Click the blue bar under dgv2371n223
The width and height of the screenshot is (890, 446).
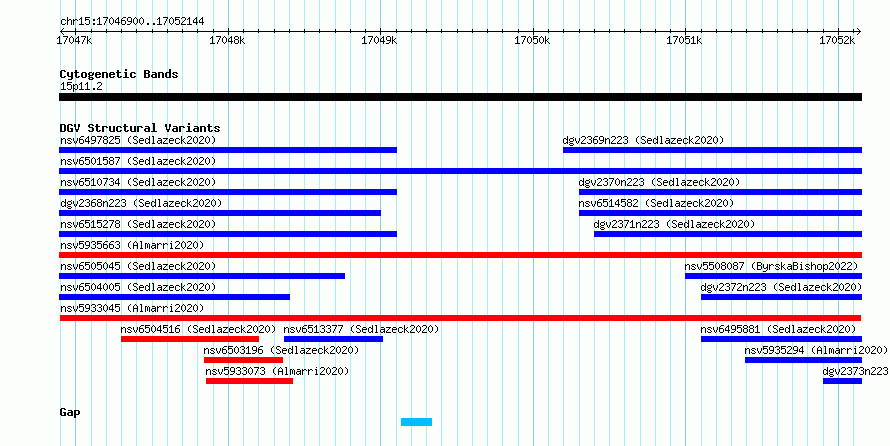728,234
